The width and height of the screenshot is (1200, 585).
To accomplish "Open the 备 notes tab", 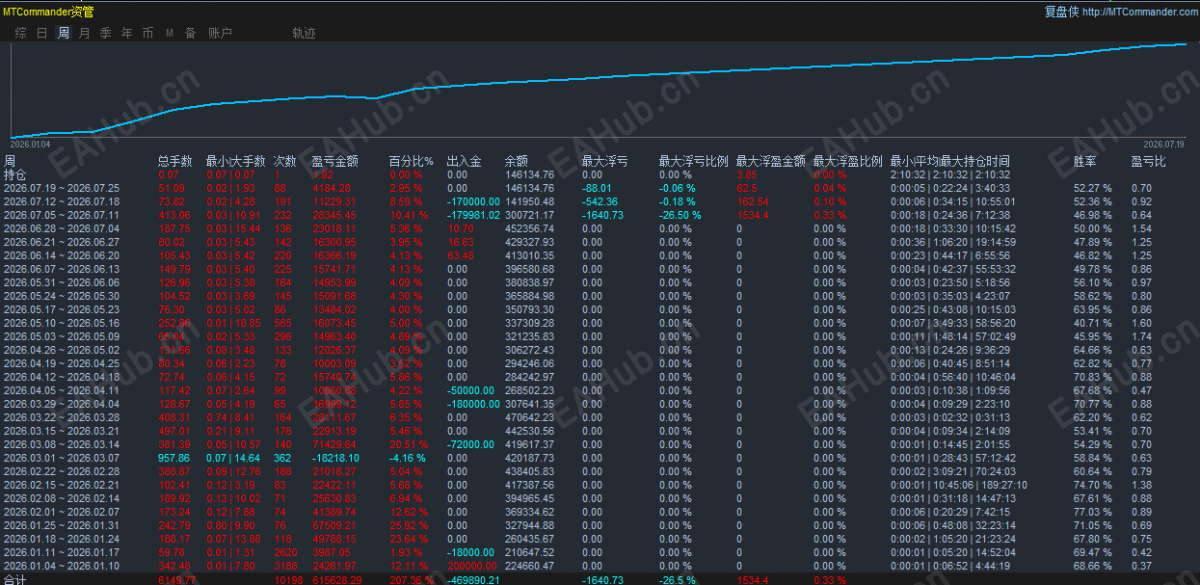I will click(190, 33).
